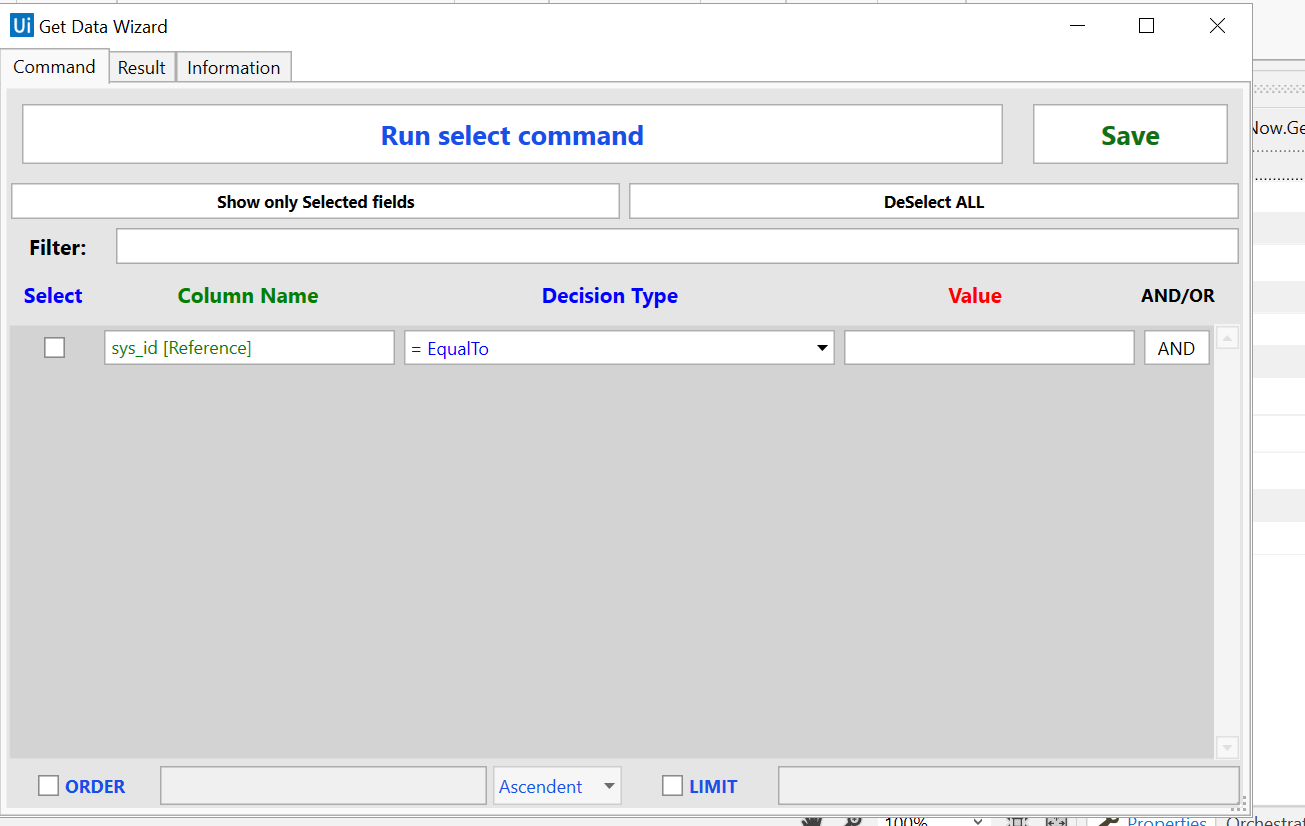Enable the LIMIT checkbox

(x=672, y=786)
